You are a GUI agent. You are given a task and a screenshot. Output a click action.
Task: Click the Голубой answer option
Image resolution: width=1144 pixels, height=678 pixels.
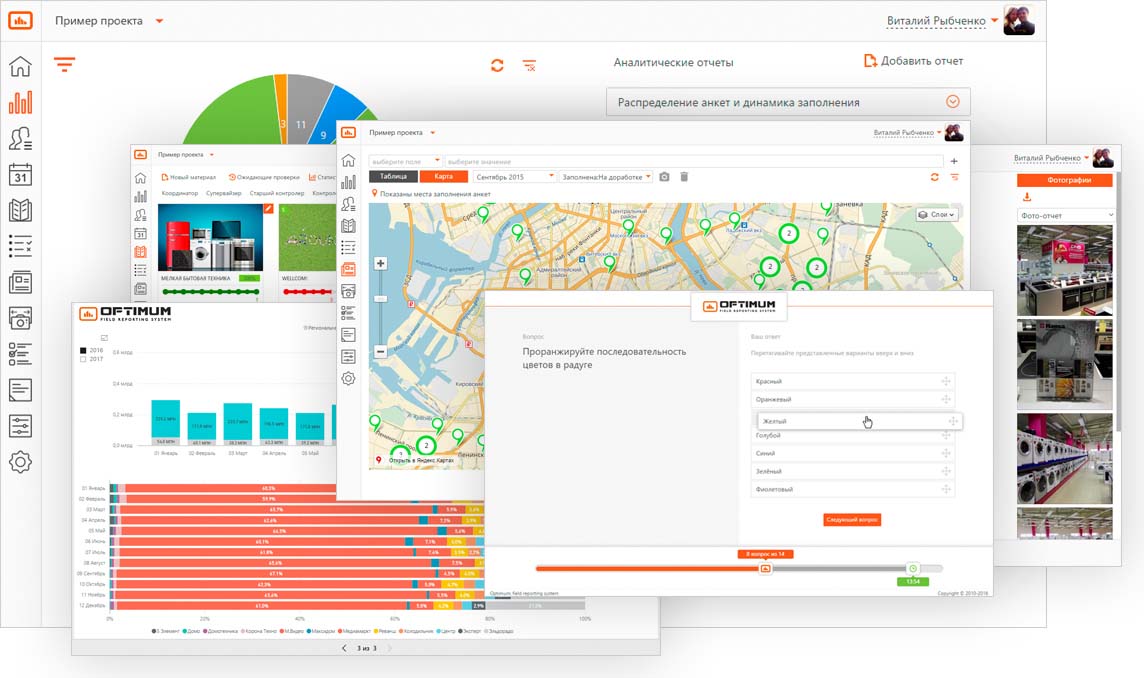click(852, 436)
